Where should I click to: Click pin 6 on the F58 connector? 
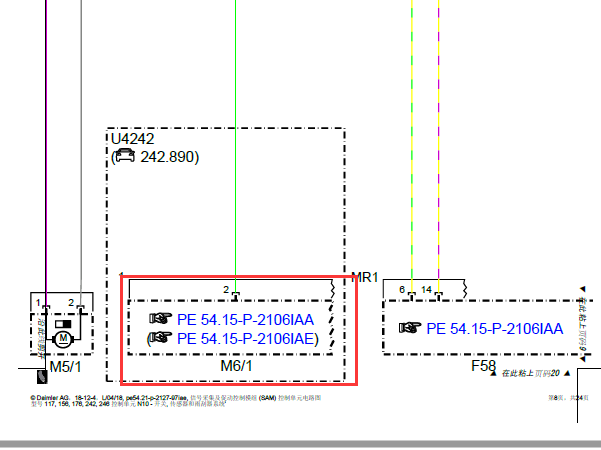click(402, 290)
